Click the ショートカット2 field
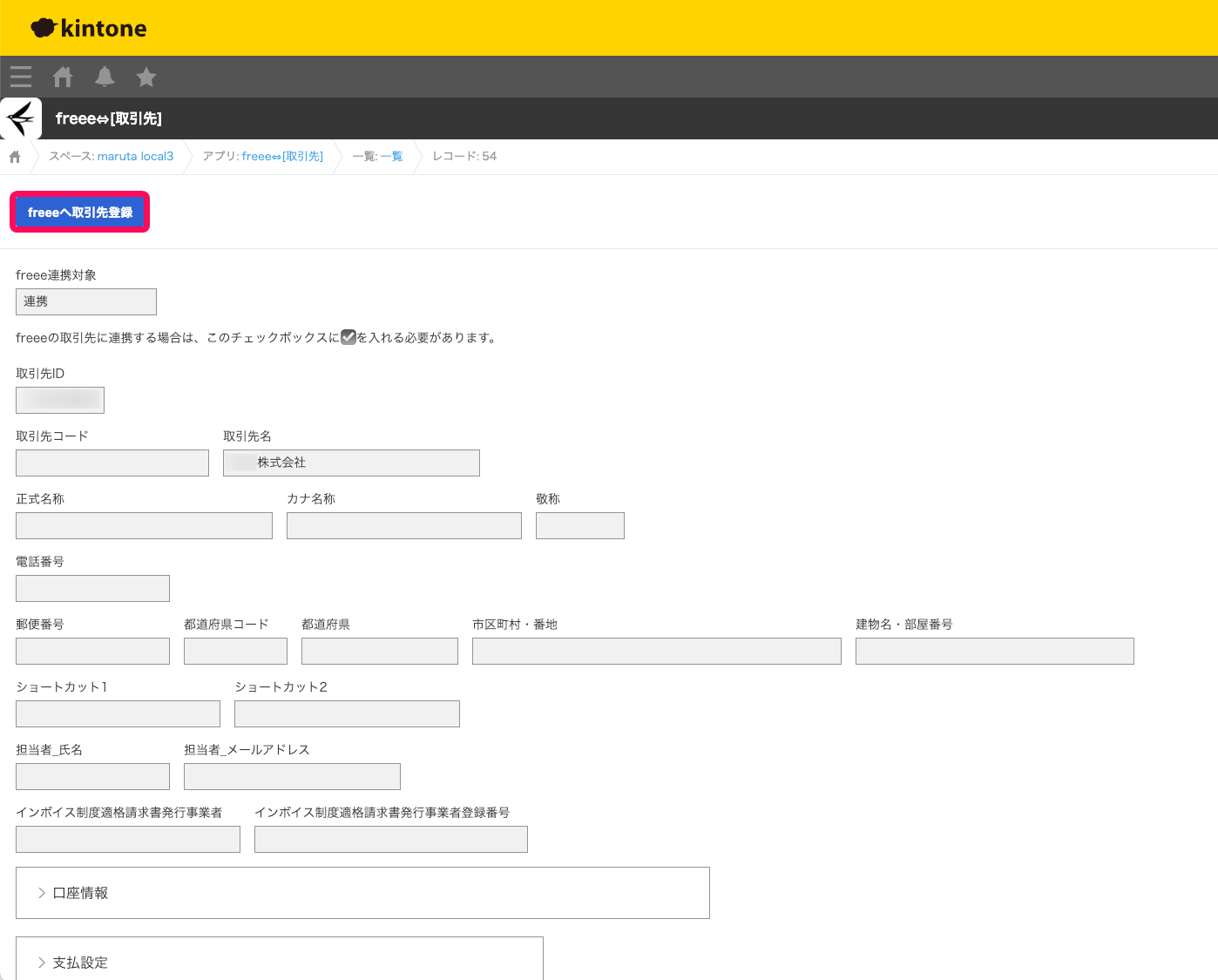Screen dimensions: 1218x980 347,713
